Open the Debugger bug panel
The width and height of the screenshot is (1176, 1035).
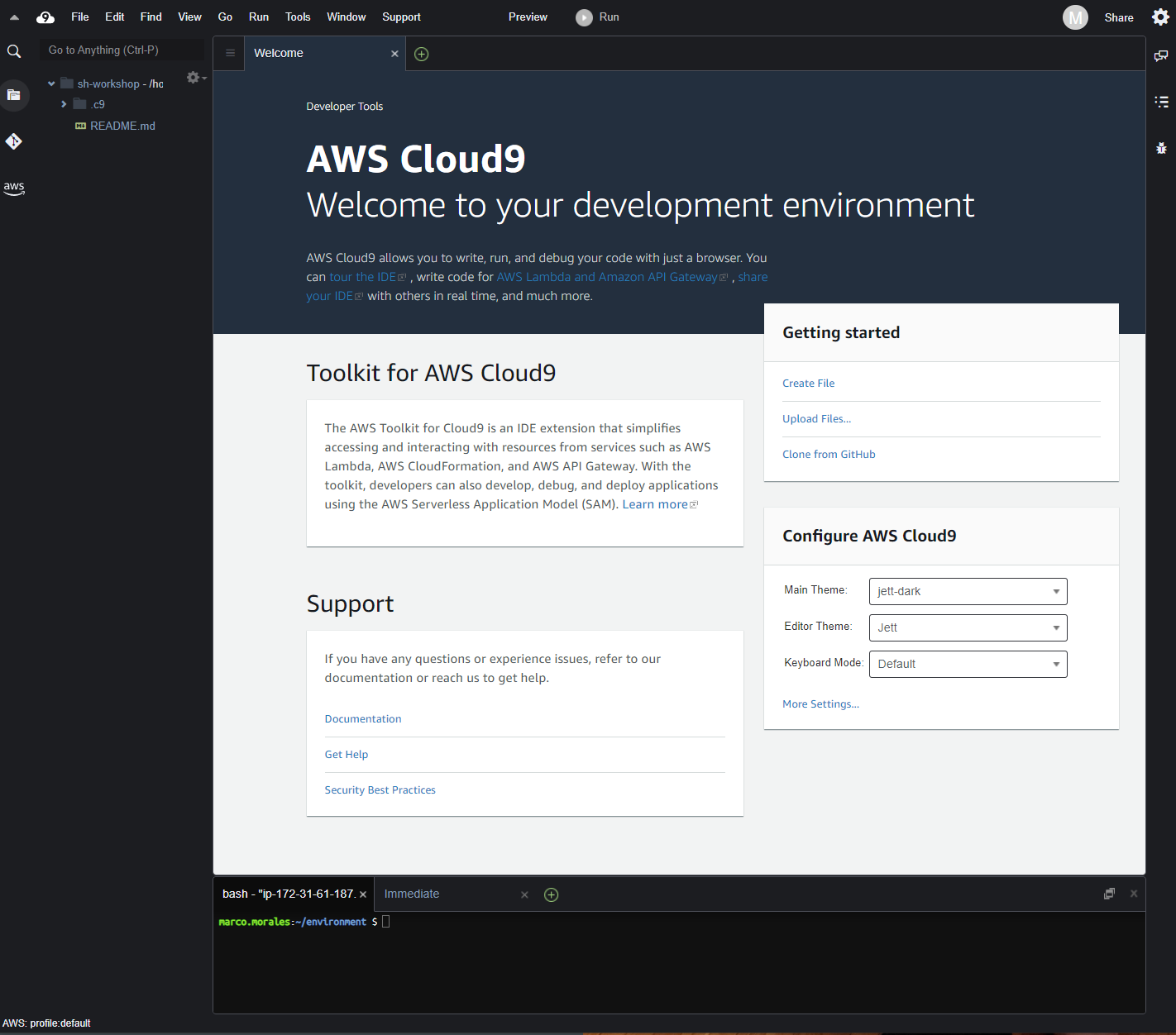tap(1161, 148)
